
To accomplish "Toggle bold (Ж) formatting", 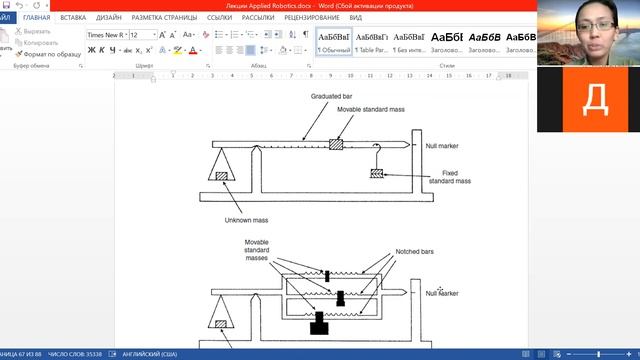I will point(91,50).
